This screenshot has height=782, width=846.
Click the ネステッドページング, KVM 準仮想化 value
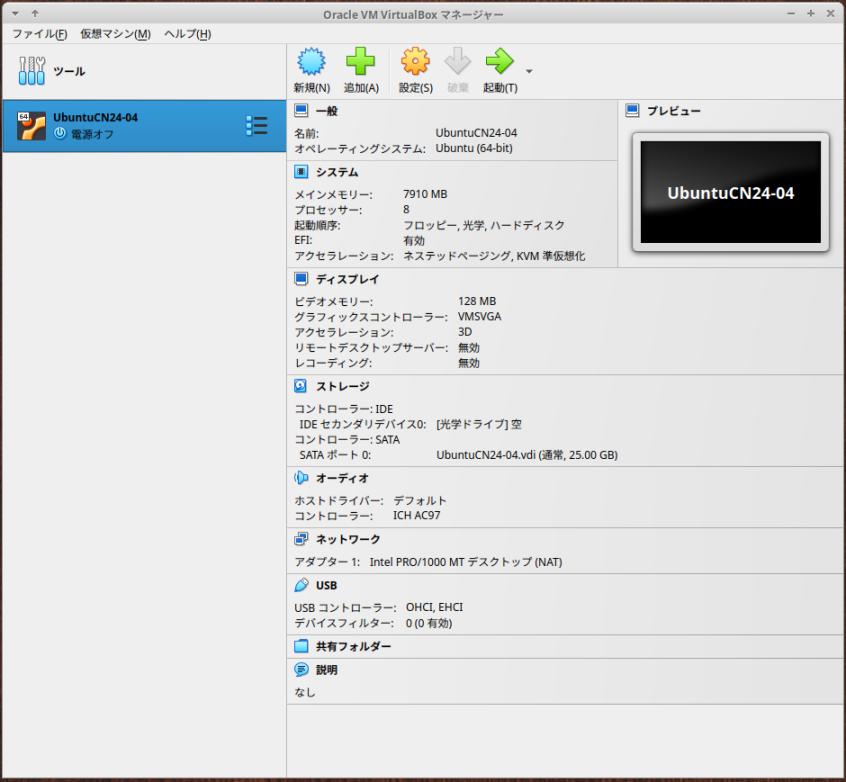494,256
